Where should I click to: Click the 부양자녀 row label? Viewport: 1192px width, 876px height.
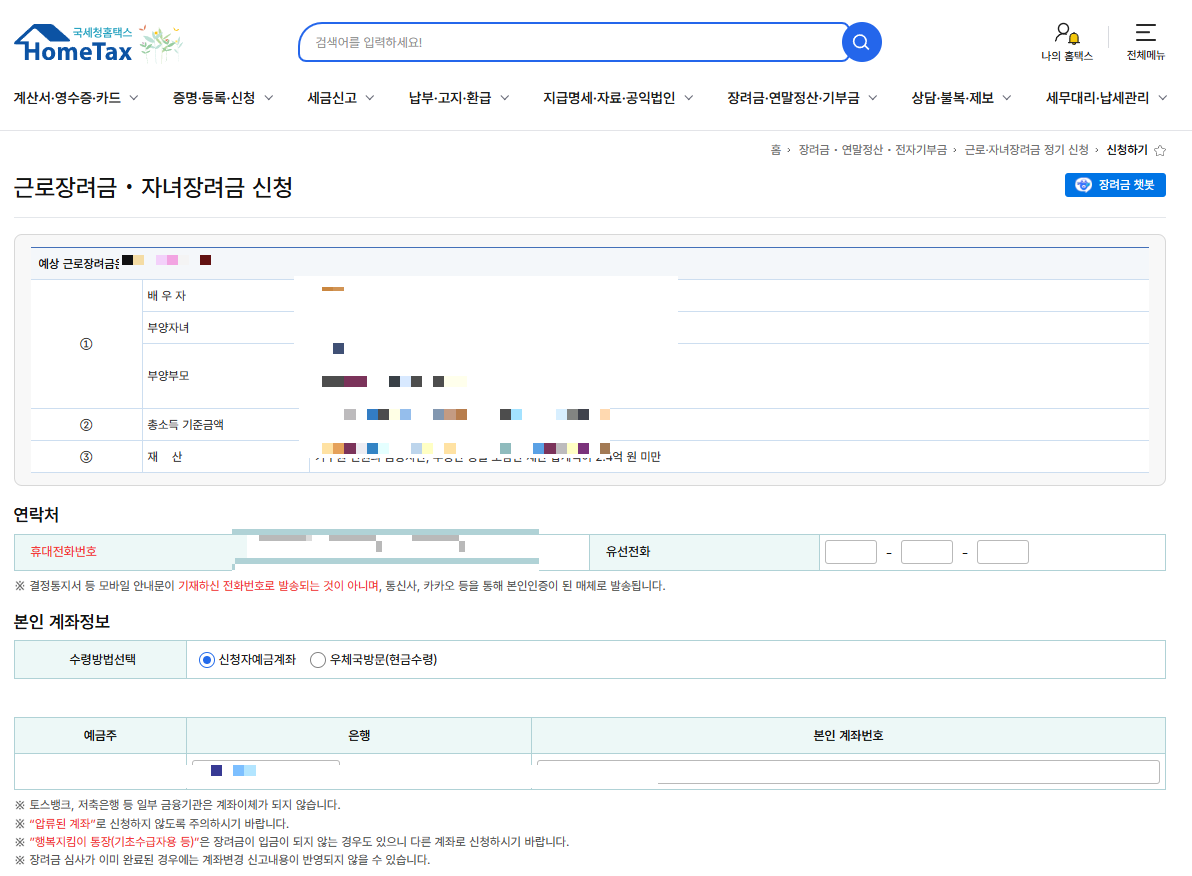pos(168,328)
